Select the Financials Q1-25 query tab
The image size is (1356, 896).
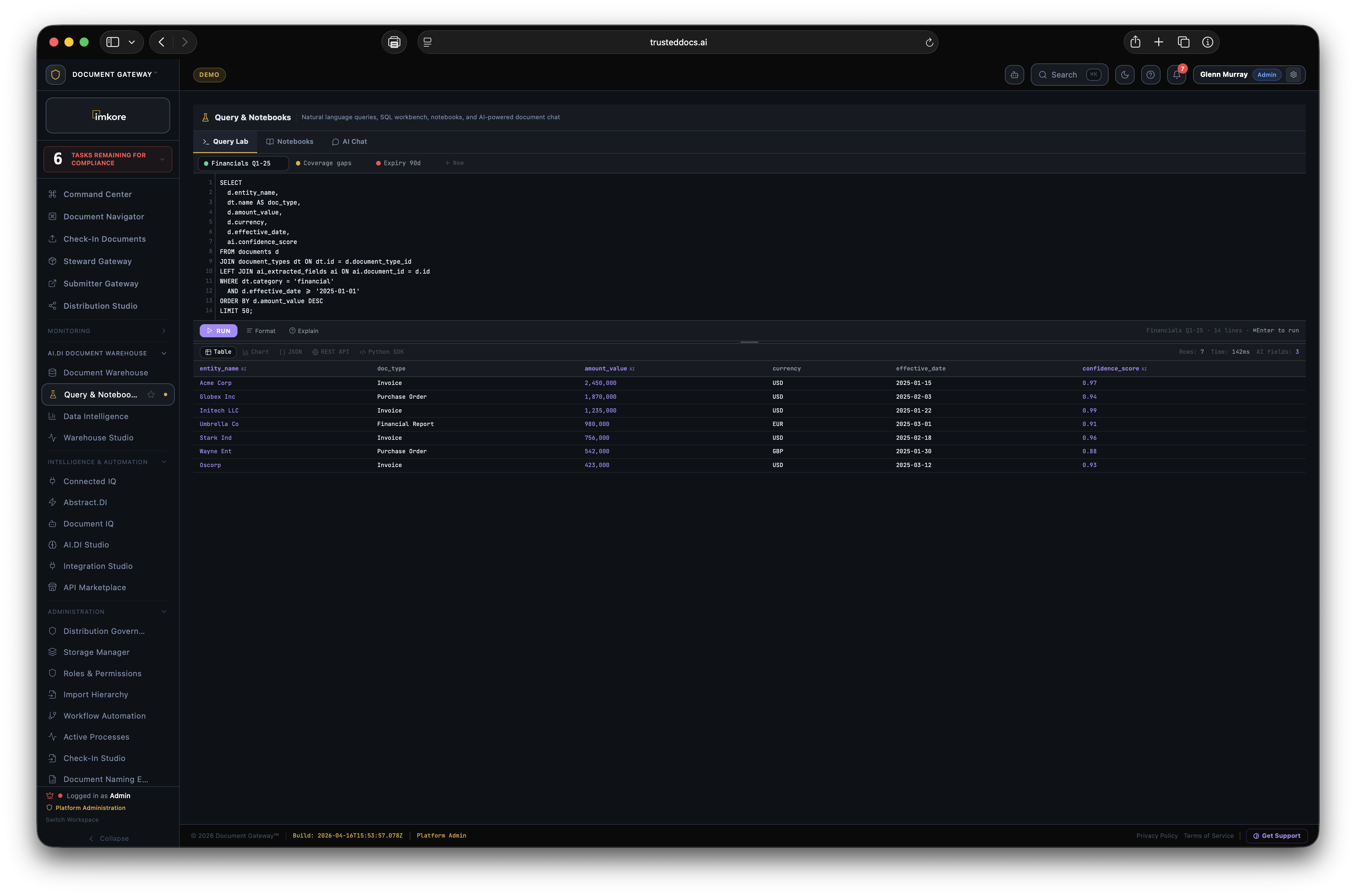(x=243, y=164)
